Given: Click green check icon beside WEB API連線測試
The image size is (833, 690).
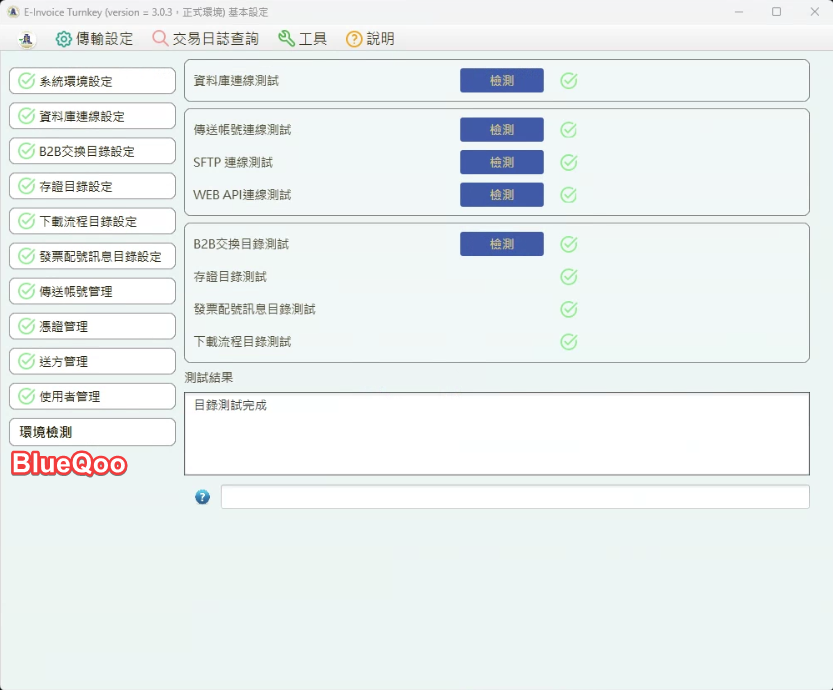Looking at the screenshot, I should coord(569,195).
